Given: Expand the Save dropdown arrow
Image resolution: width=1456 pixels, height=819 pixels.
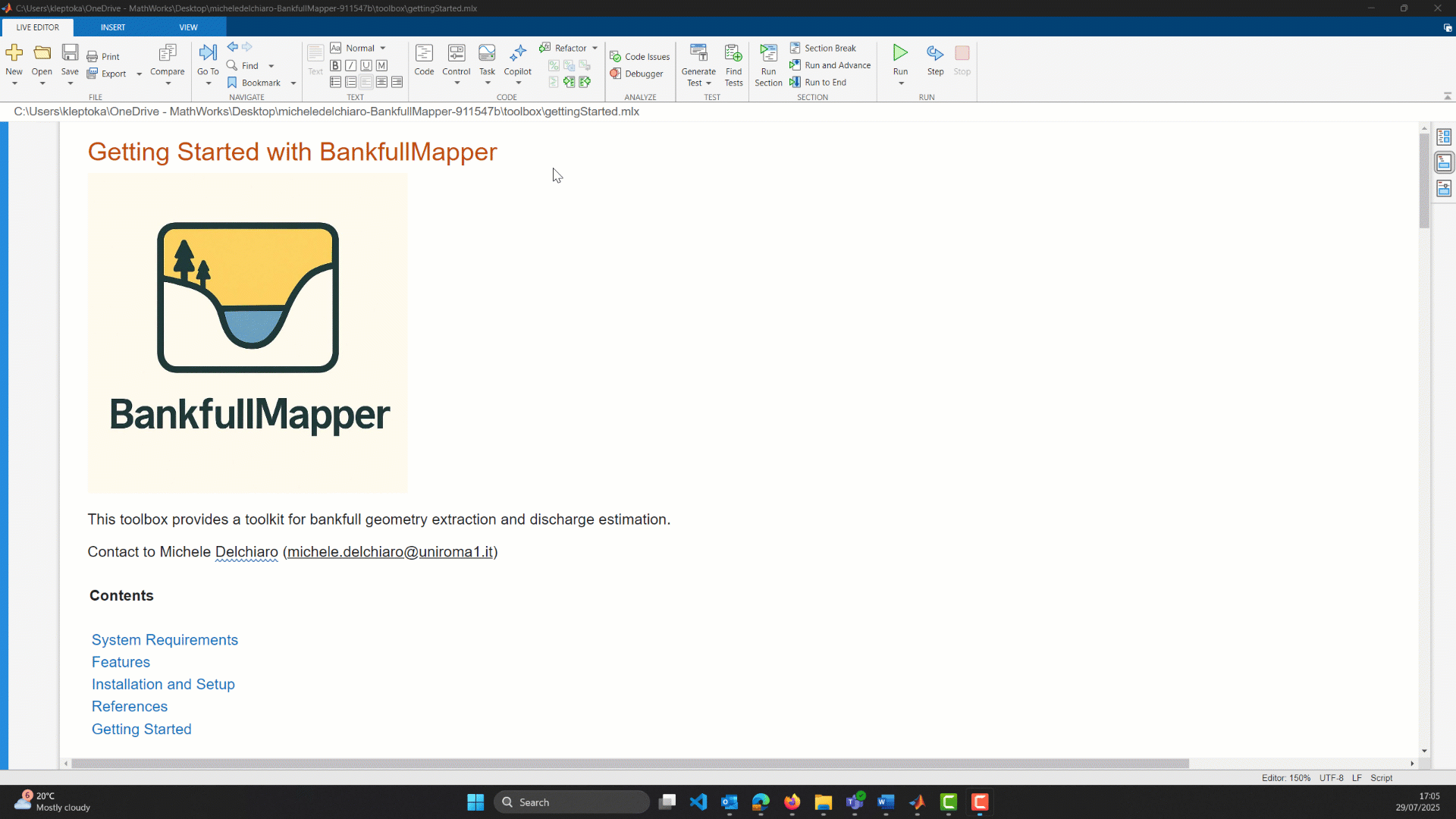Looking at the screenshot, I should tap(70, 83).
